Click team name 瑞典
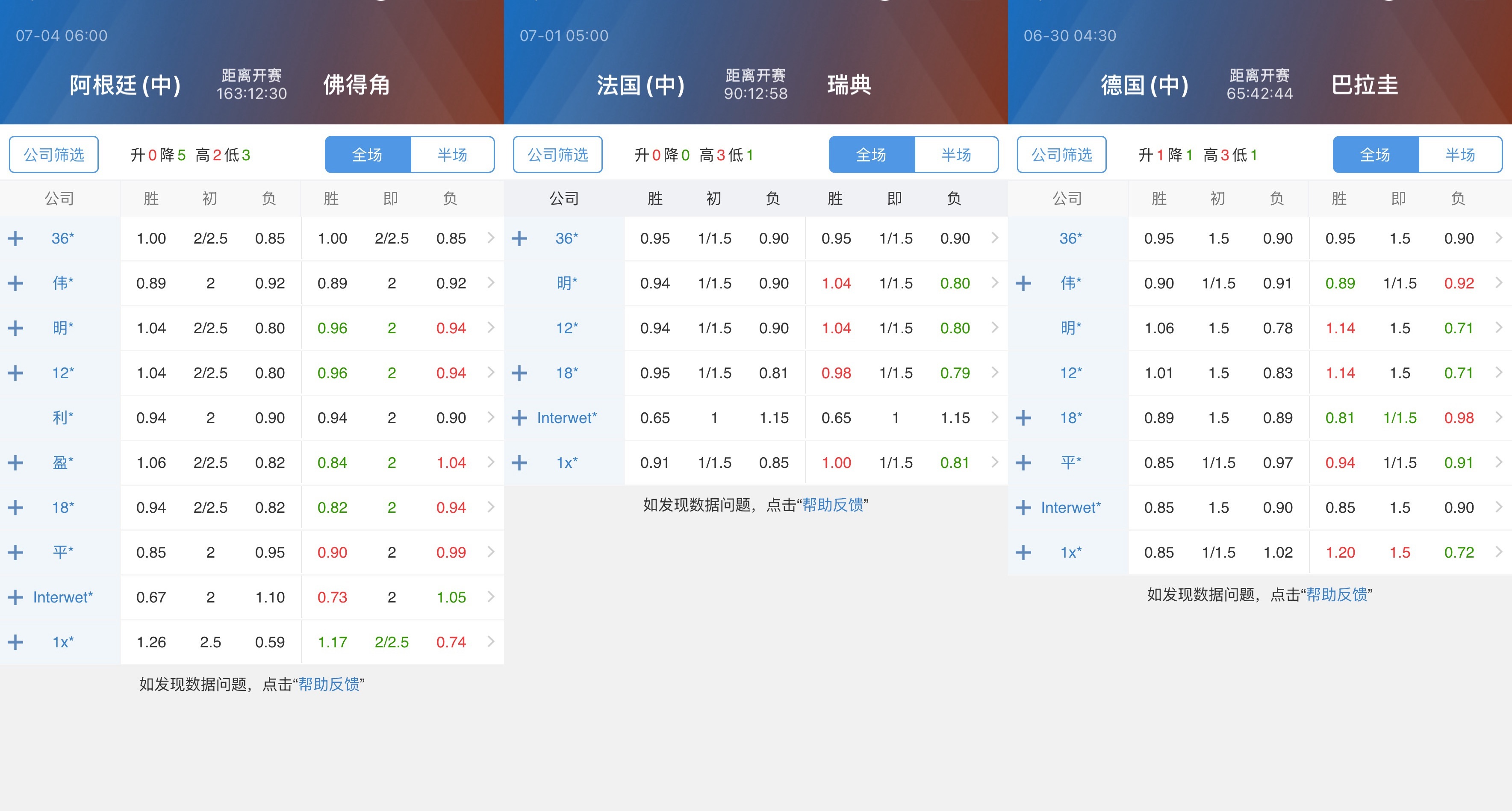Viewport: 1512px width, 811px height. (849, 85)
